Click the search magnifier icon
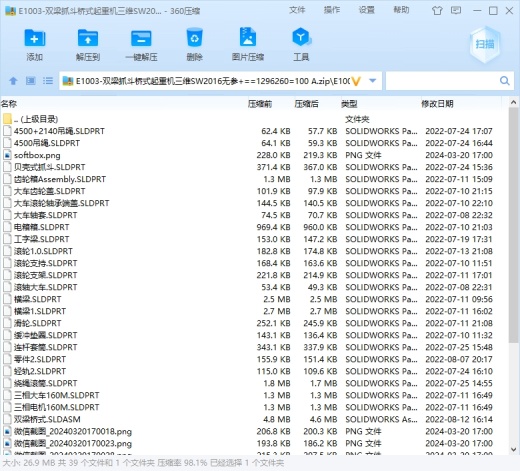The height and width of the screenshot is (471, 520). [505, 81]
